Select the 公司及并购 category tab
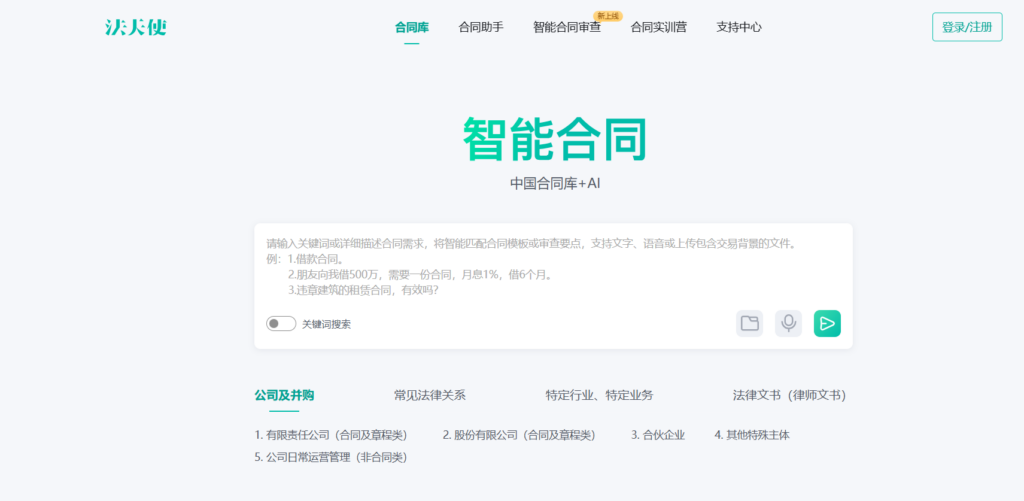 [284, 395]
